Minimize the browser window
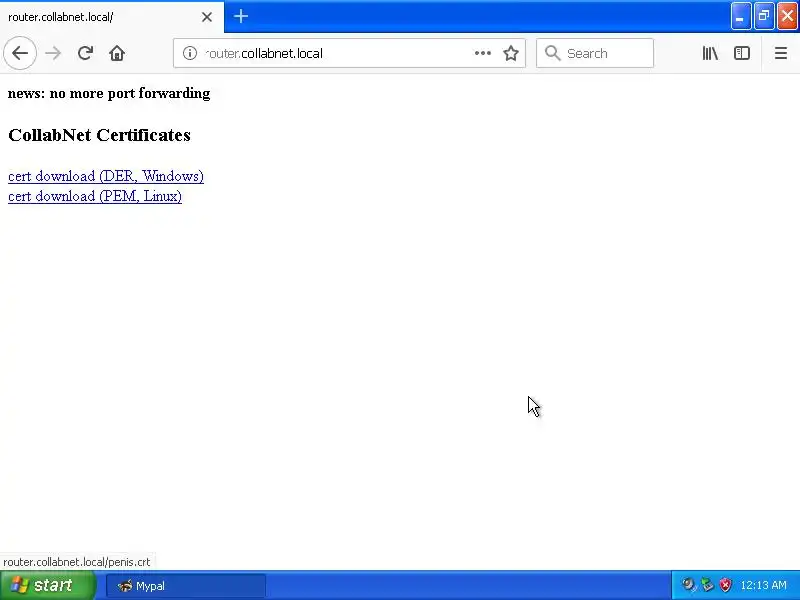The width and height of the screenshot is (800, 600). coord(740,16)
